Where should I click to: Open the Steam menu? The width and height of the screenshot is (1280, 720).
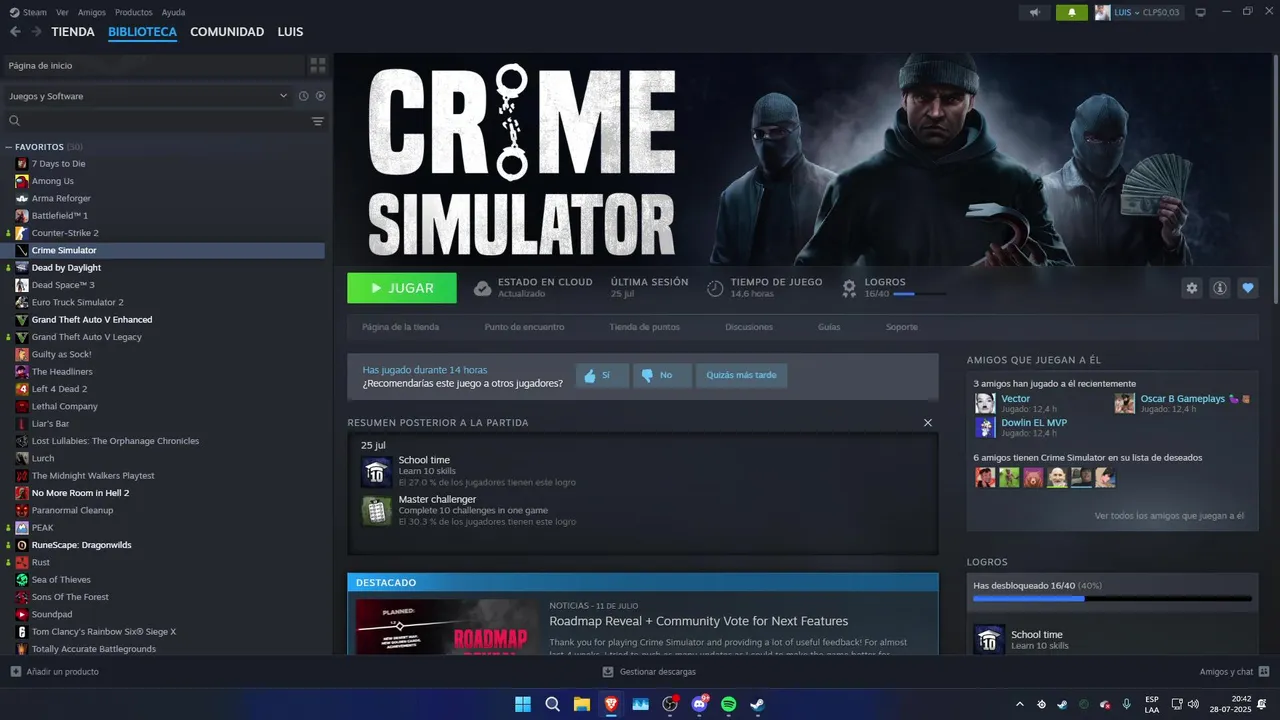click(x=29, y=12)
